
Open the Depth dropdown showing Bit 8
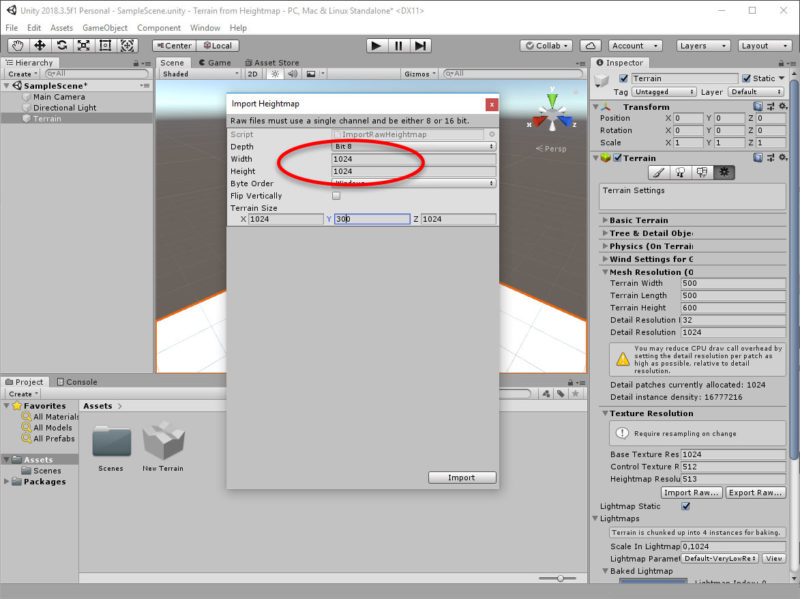pos(413,146)
